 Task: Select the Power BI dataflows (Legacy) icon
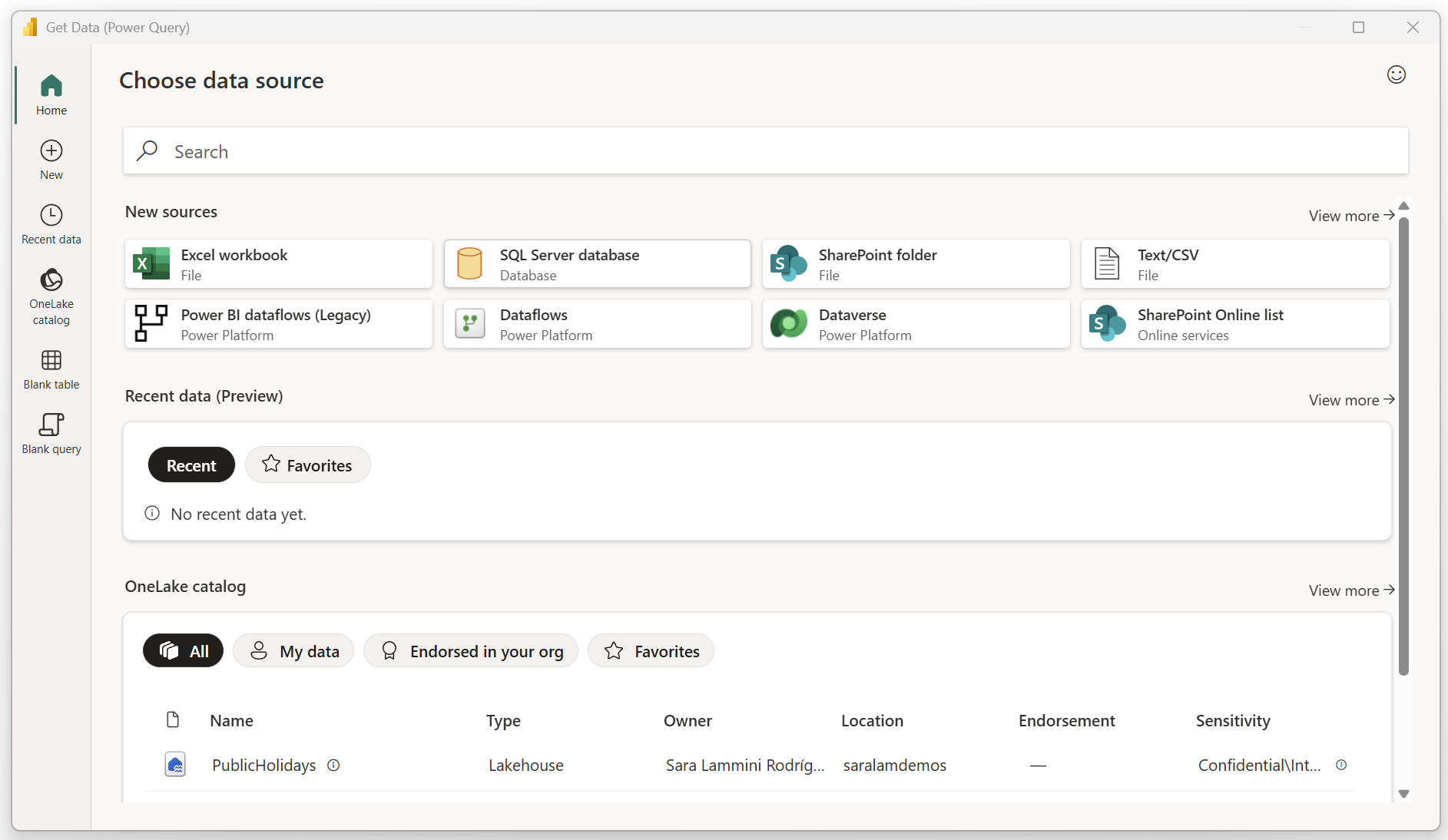click(151, 323)
